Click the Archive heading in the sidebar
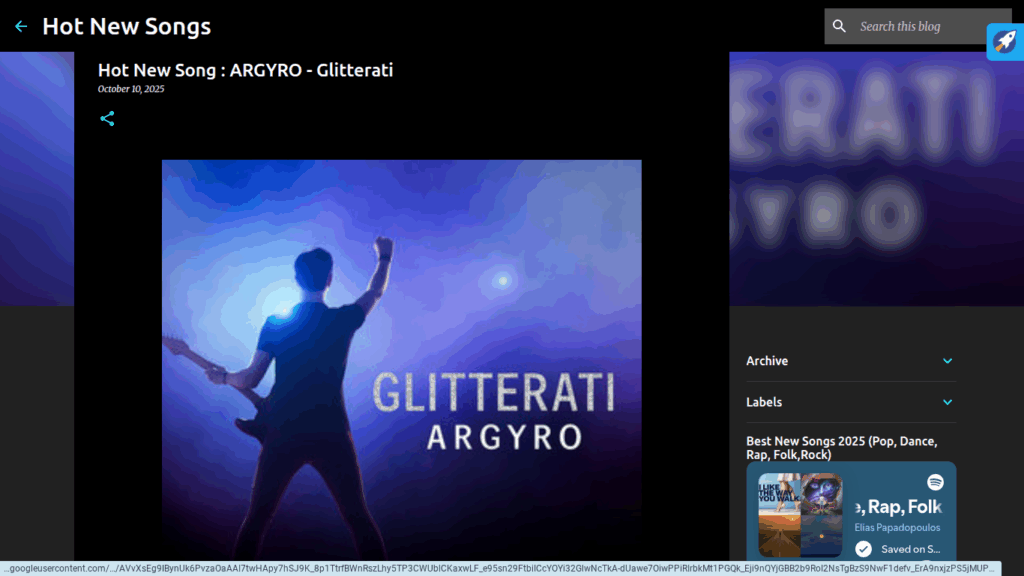 [767, 361]
